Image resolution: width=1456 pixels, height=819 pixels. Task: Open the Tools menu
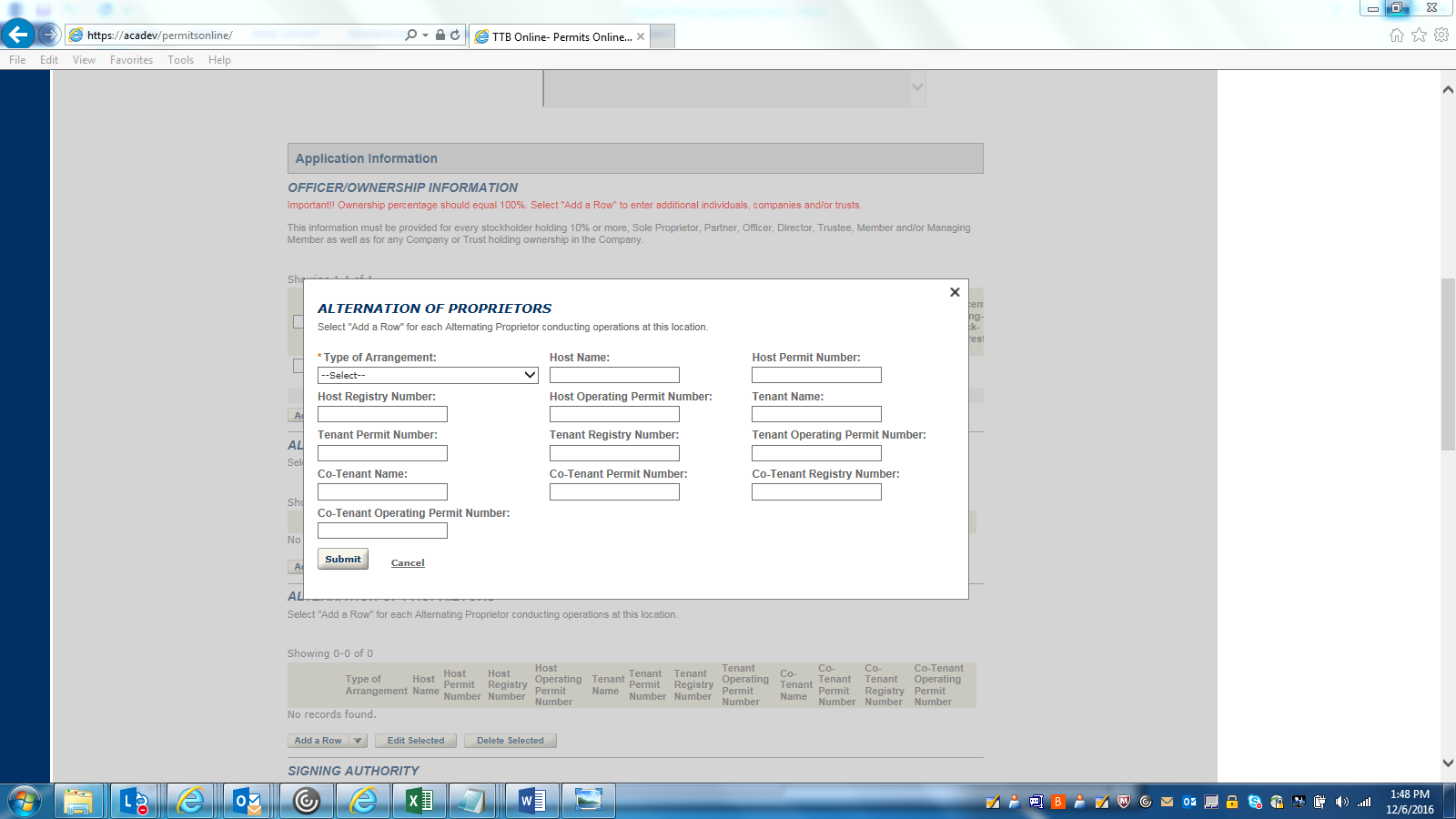point(180,60)
